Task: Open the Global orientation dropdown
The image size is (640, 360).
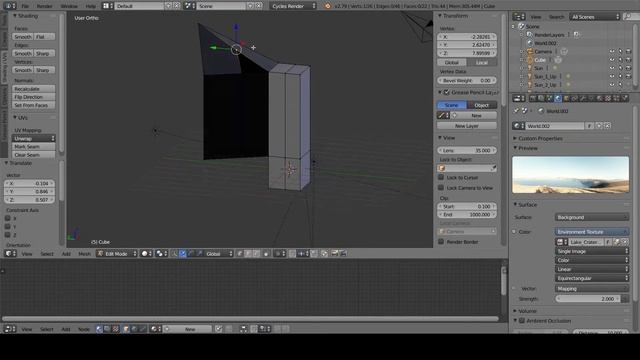Action: coord(218,254)
